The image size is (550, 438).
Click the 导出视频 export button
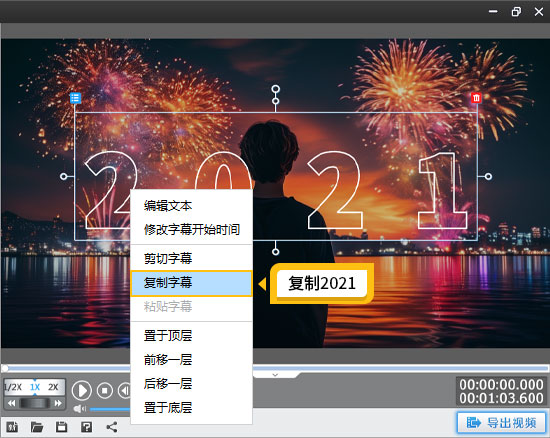(501, 423)
